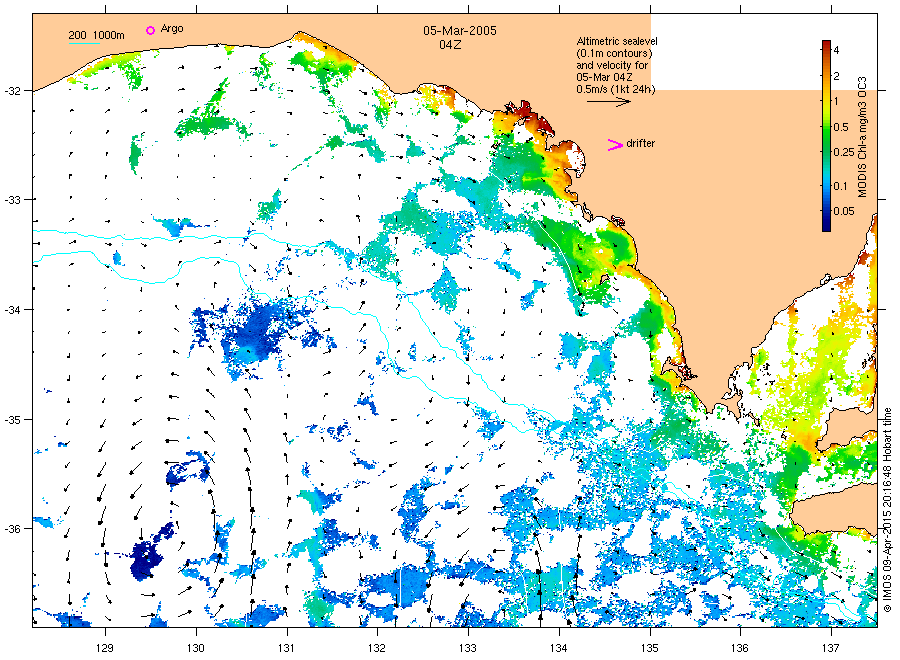Click the colorbar tick label 0.5
The width and height of the screenshot is (900, 660).
(841, 127)
